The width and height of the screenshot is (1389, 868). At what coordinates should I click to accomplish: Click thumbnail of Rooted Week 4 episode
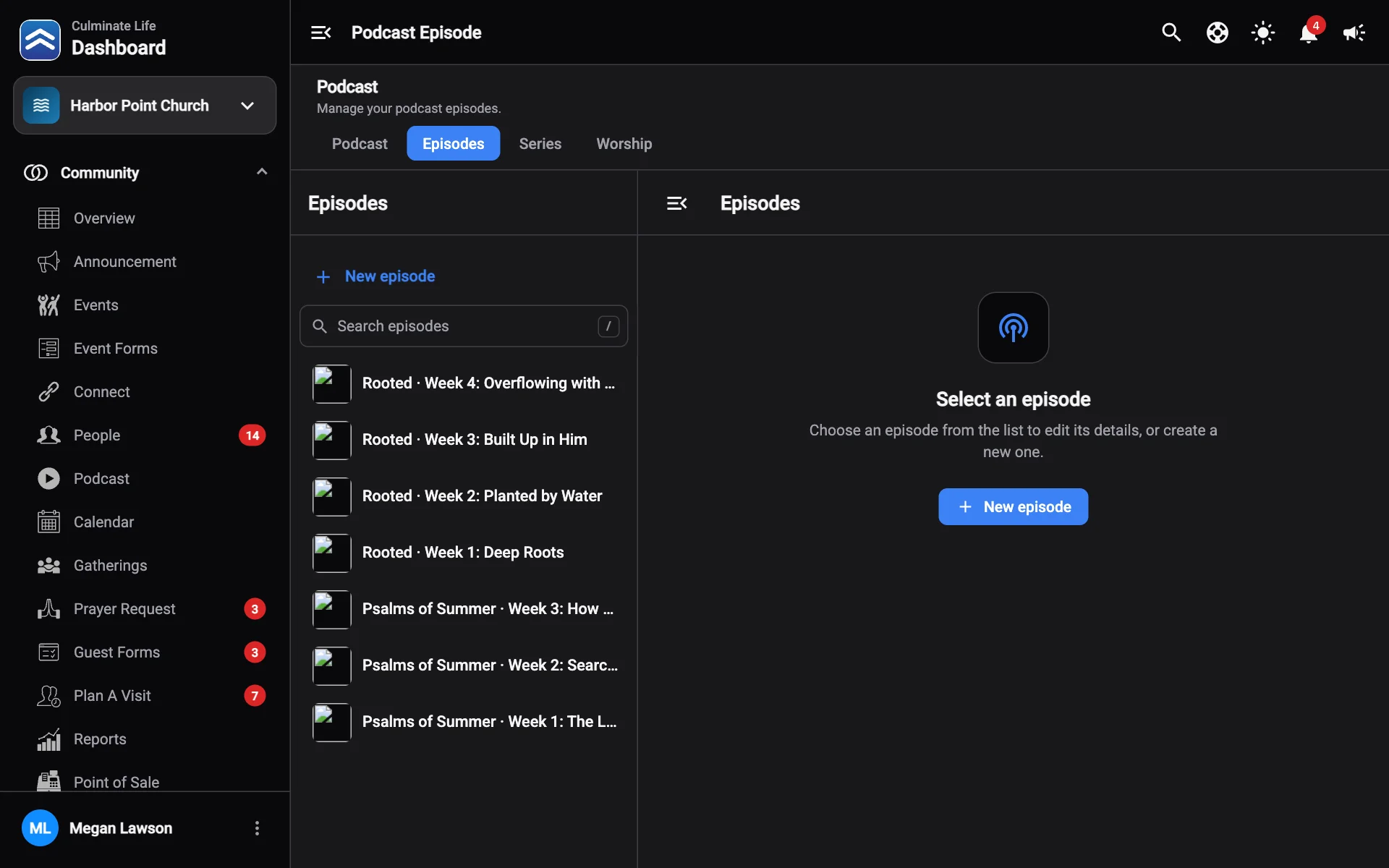[332, 384]
